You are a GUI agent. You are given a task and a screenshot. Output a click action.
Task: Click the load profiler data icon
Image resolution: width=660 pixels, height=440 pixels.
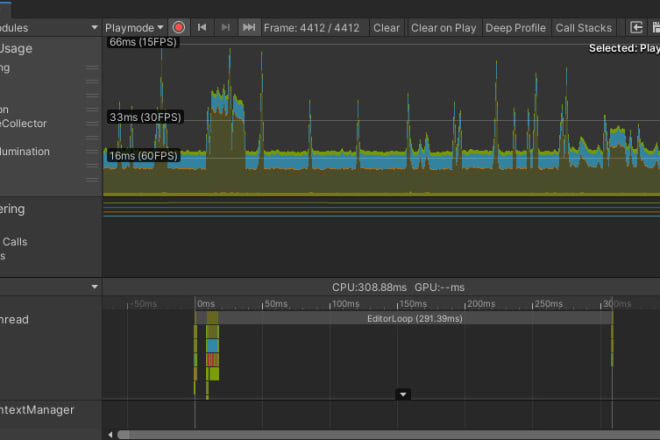coord(636,28)
